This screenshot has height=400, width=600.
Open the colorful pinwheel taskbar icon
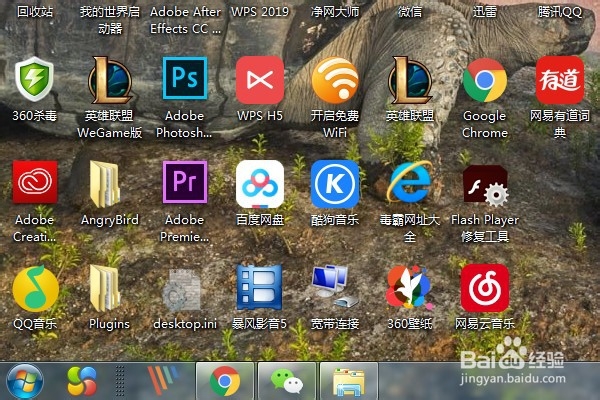82,381
